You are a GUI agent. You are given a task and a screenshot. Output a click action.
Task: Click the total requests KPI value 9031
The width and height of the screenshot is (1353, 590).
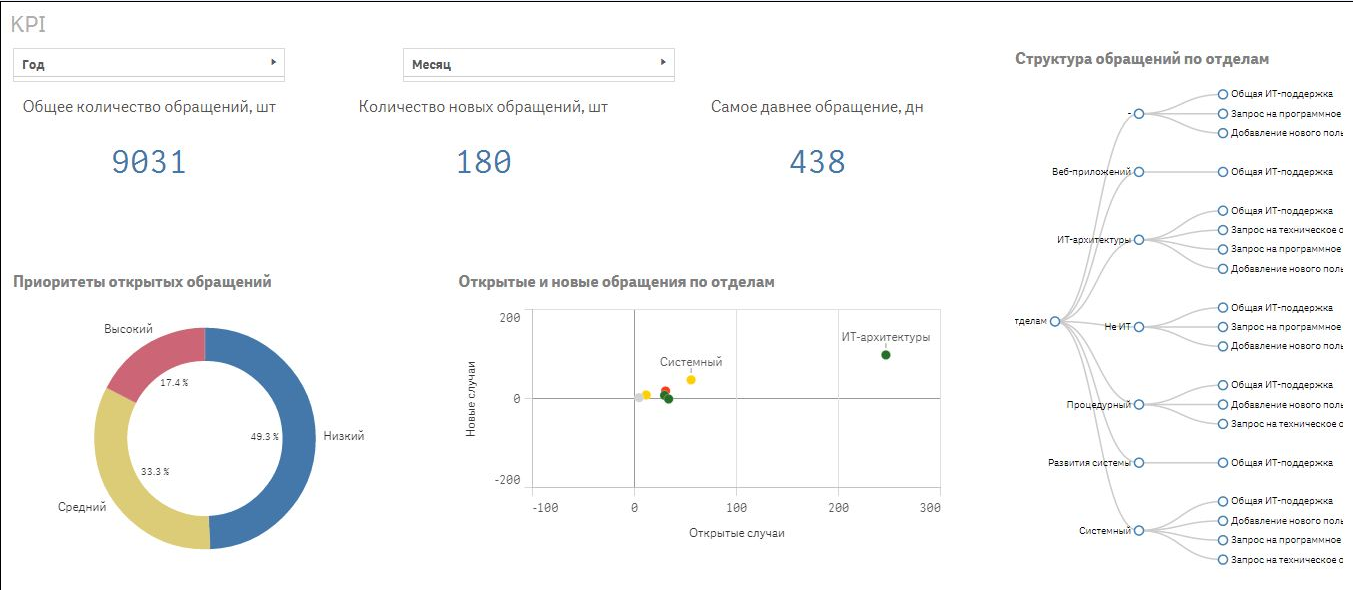149,162
